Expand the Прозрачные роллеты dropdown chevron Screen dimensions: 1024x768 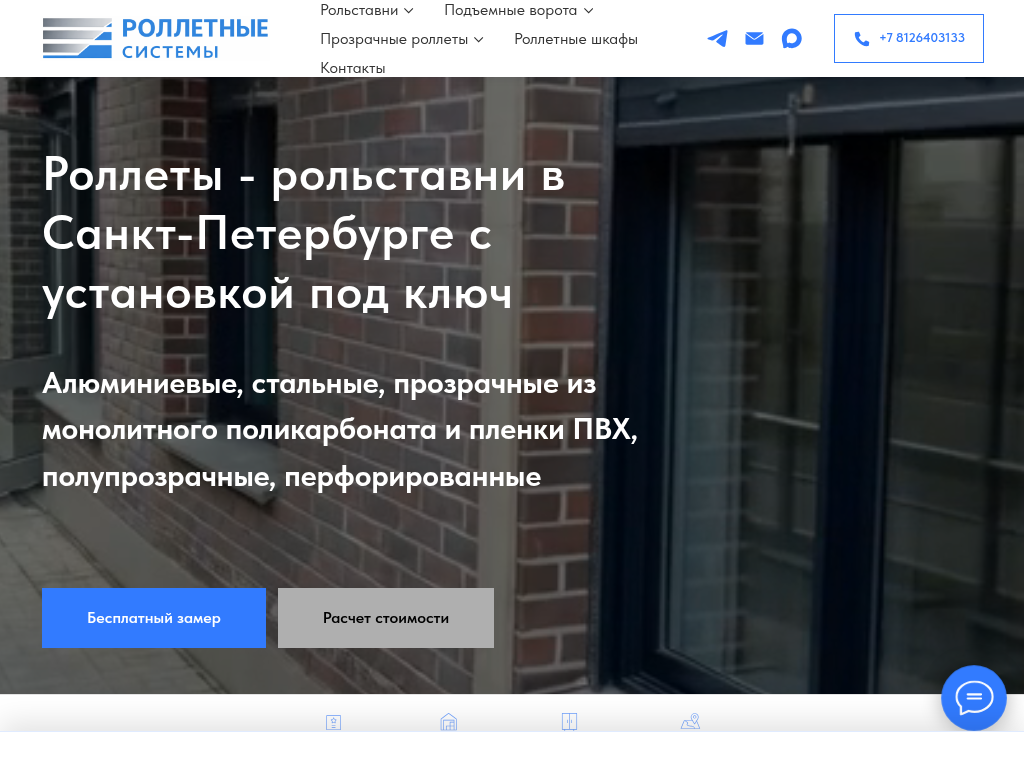coord(479,40)
